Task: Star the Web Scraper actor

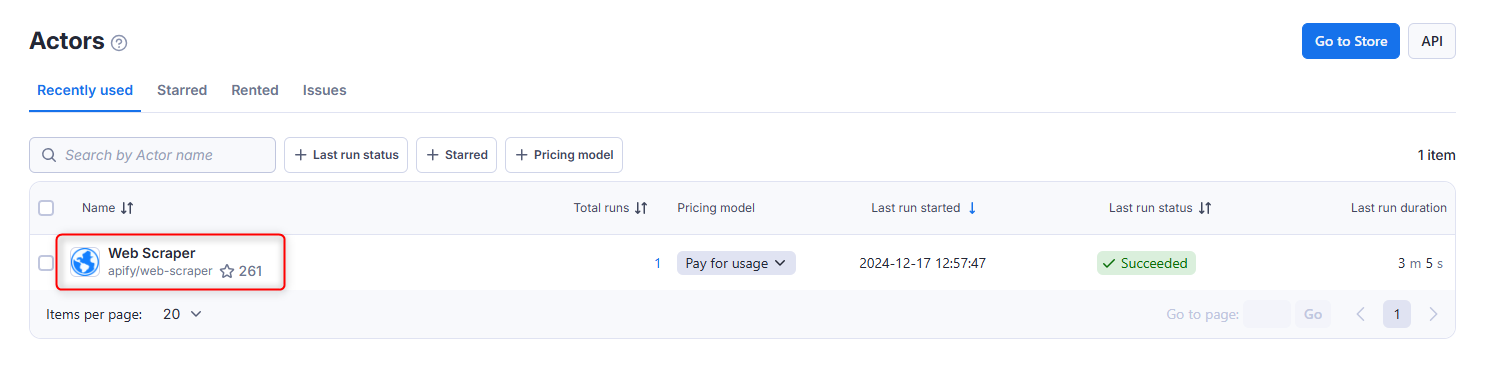Action: [227, 271]
